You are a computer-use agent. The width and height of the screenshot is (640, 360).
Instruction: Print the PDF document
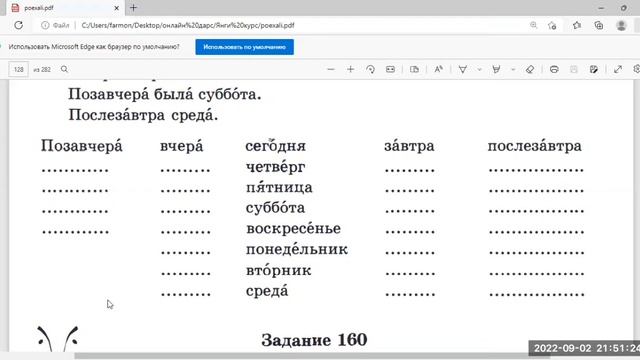click(554, 69)
